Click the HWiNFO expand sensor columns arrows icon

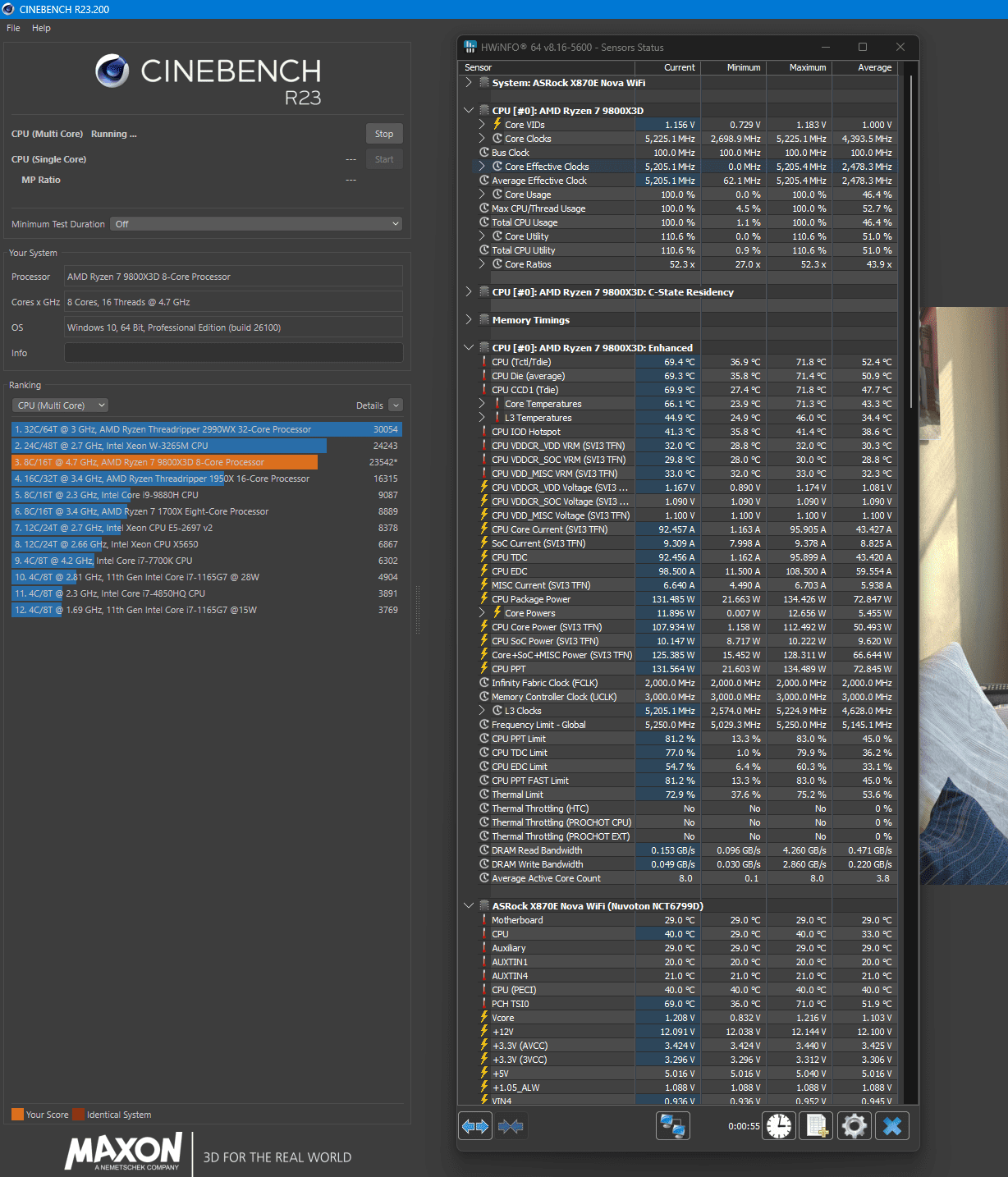475,1126
